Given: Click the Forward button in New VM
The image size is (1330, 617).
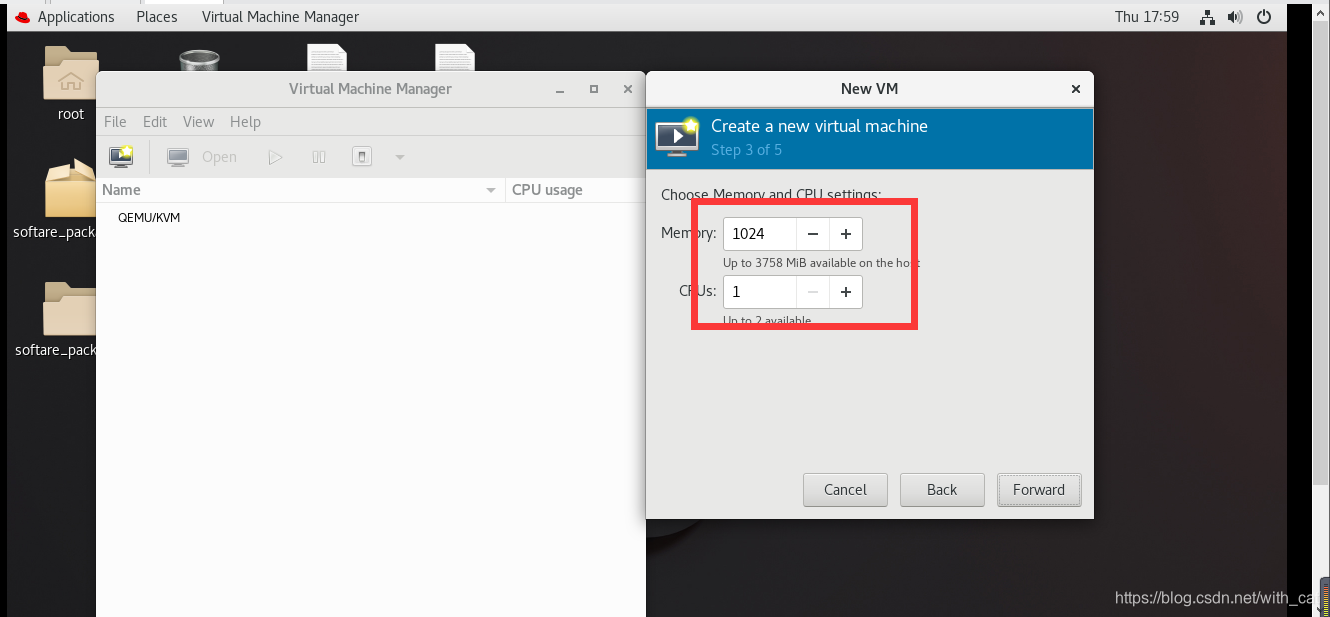Looking at the screenshot, I should pyautogui.click(x=1039, y=490).
